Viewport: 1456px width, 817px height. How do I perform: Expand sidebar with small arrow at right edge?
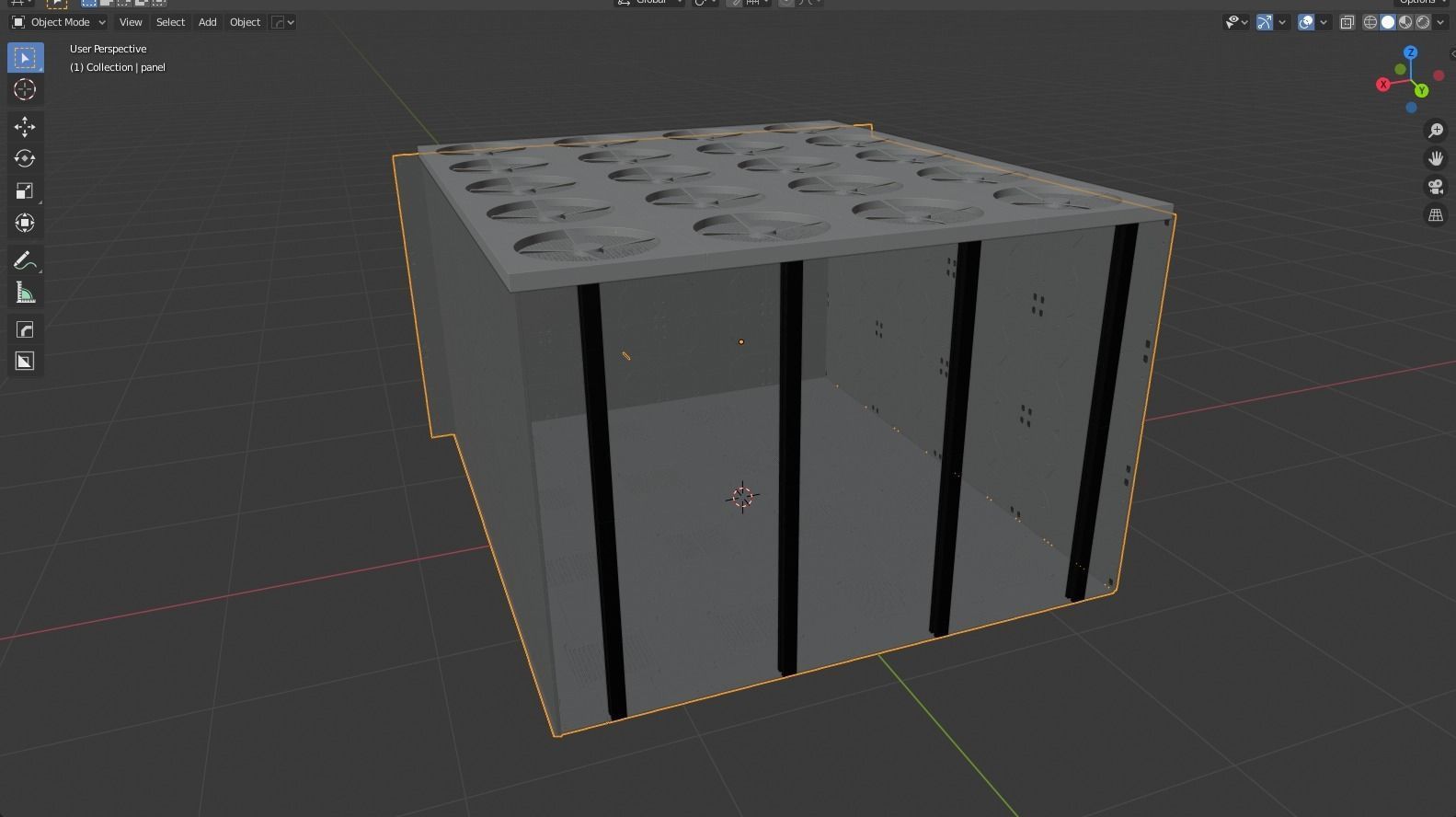pos(1451,54)
